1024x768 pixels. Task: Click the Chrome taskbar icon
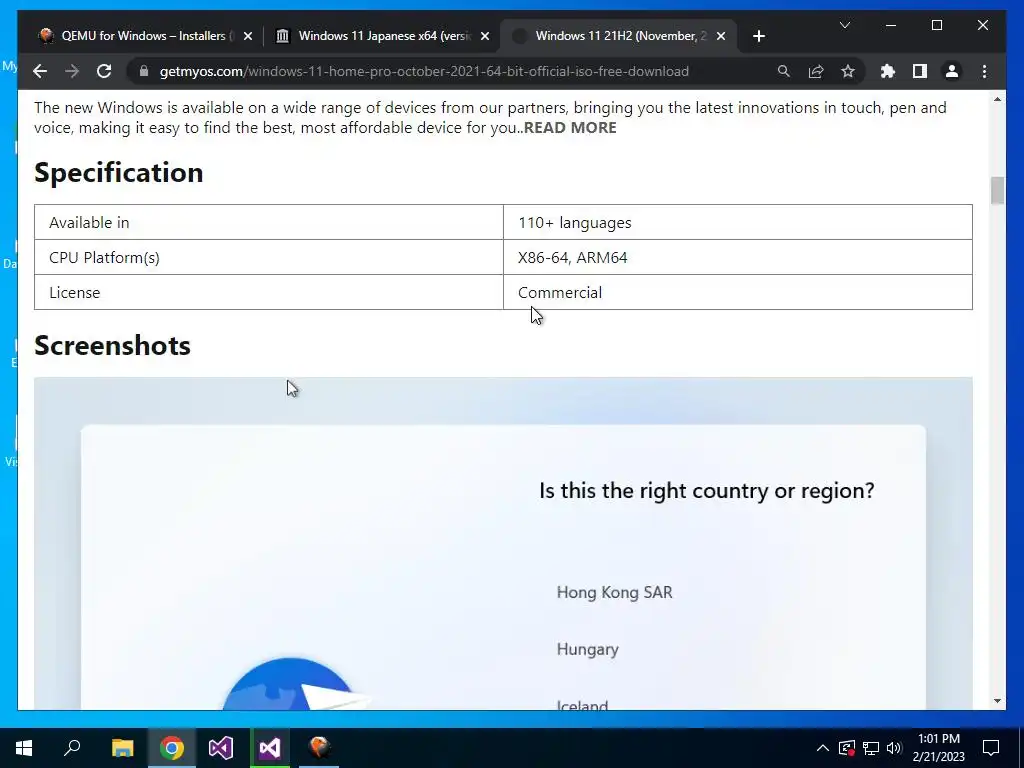click(x=172, y=747)
